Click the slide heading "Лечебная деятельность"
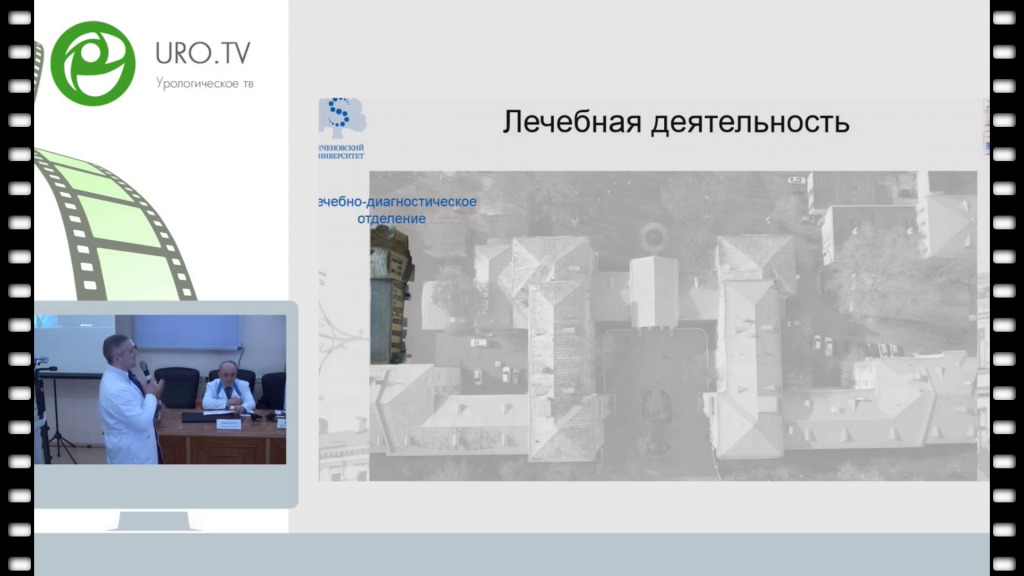 click(x=676, y=122)
